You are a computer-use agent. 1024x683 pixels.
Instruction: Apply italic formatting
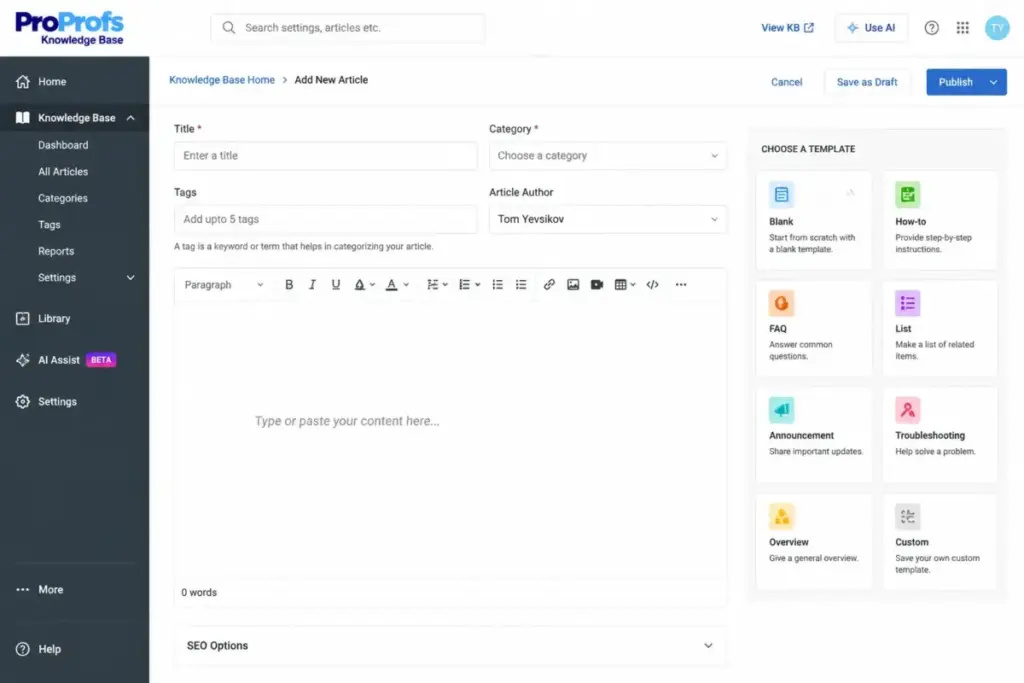(x=312, y=285)
